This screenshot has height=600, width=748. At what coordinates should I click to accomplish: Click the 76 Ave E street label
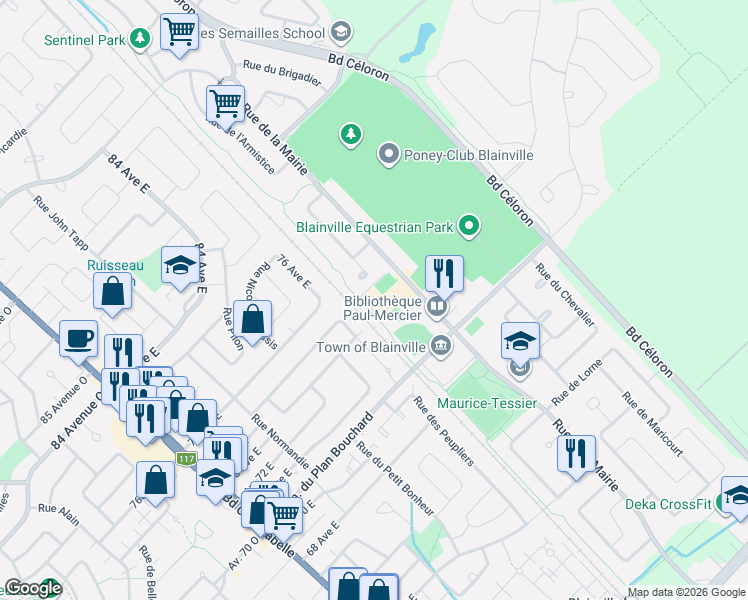(294, 272)
